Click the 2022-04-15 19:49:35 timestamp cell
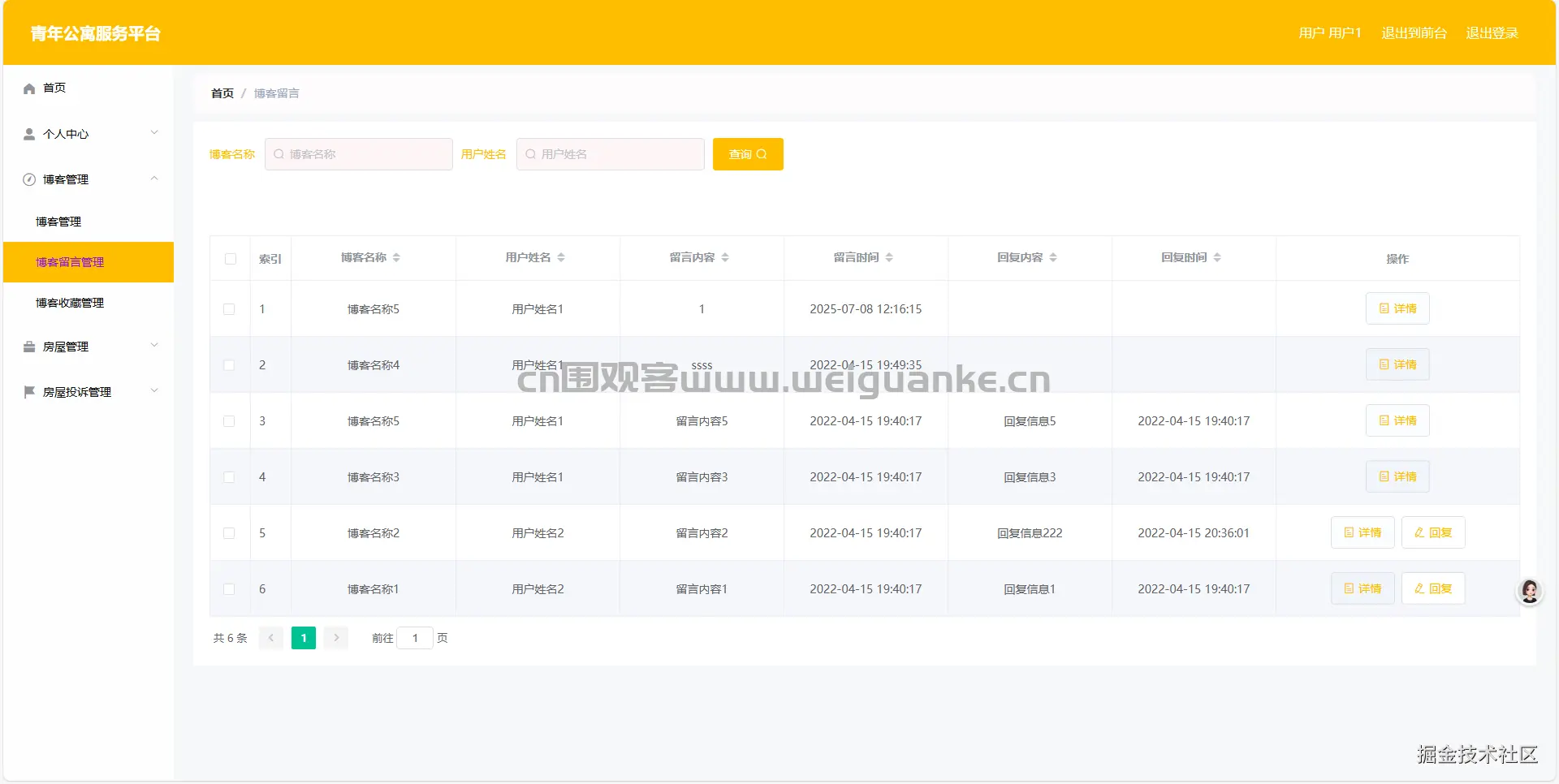Viewport: 1559px width, 784px height. [866, 365]
